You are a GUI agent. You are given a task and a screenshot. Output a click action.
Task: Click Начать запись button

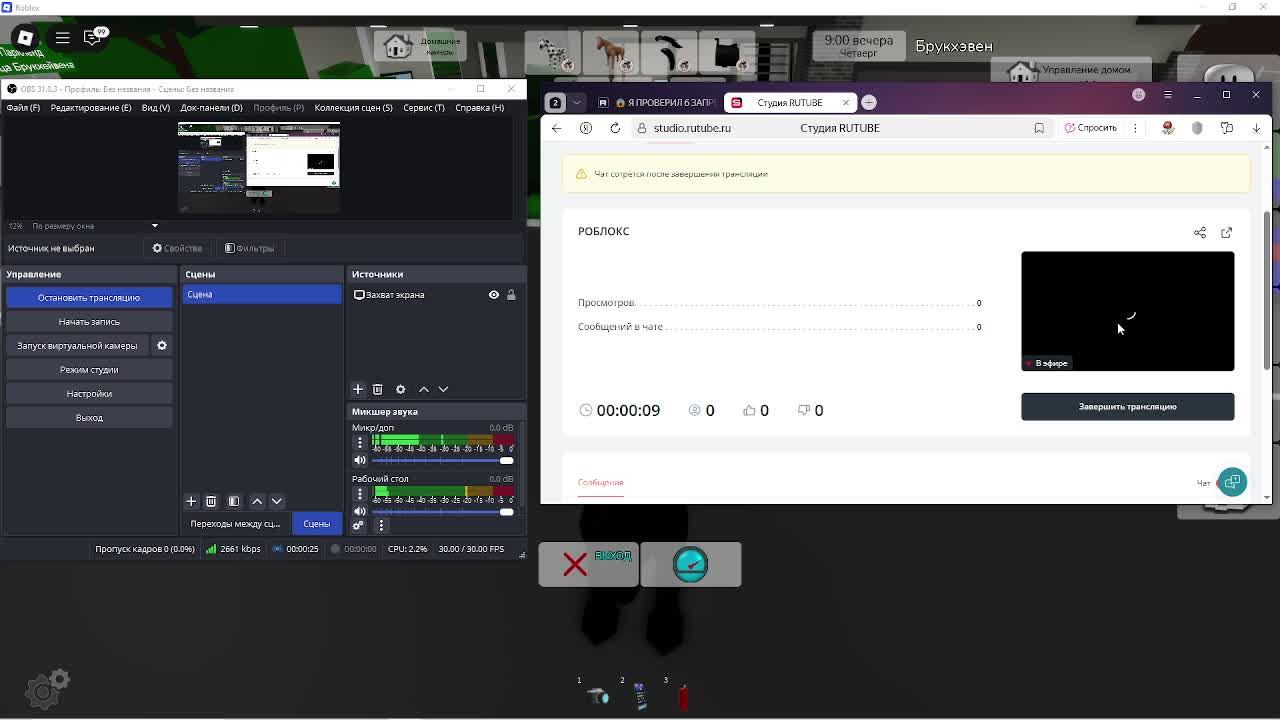point(89,322)
